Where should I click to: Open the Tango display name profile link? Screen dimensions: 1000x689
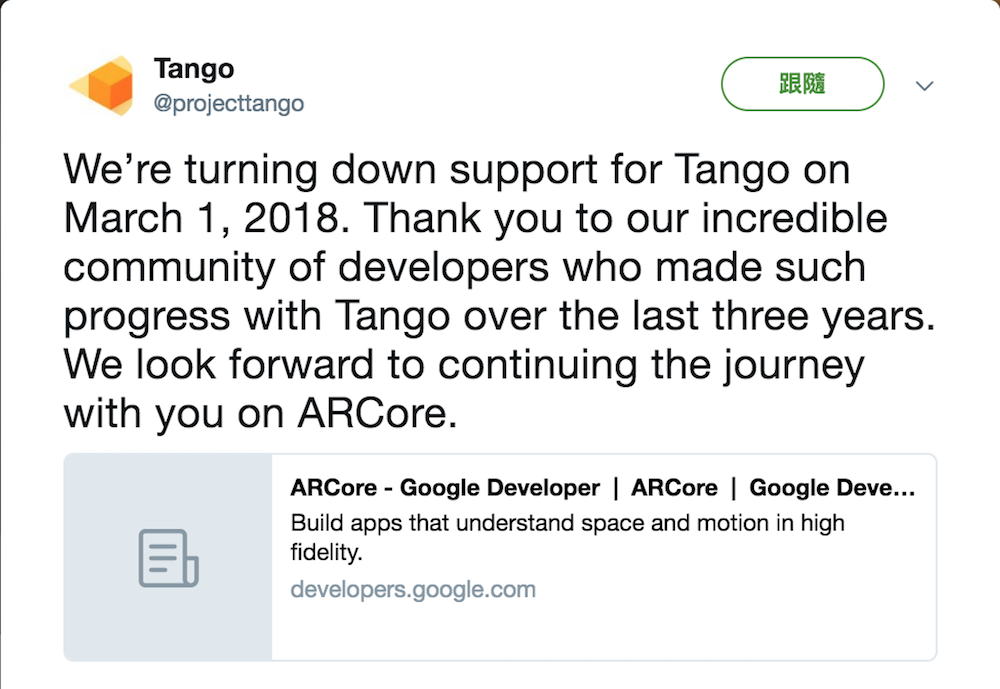194,69
